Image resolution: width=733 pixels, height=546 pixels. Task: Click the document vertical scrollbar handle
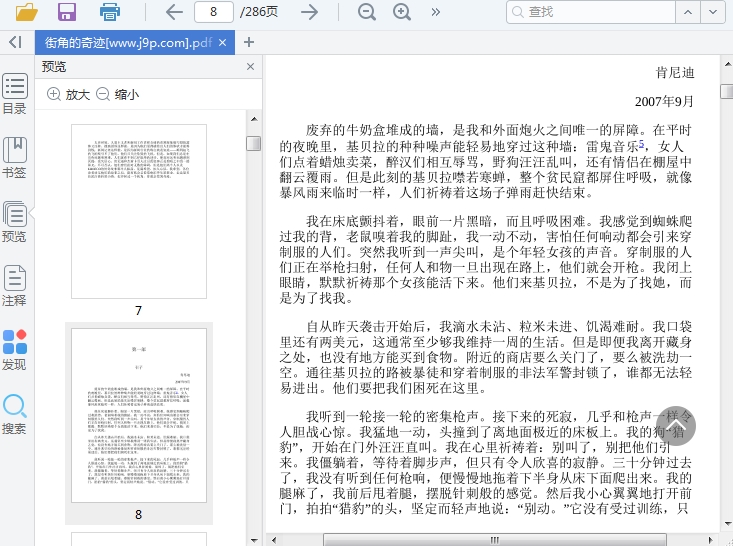726,91
